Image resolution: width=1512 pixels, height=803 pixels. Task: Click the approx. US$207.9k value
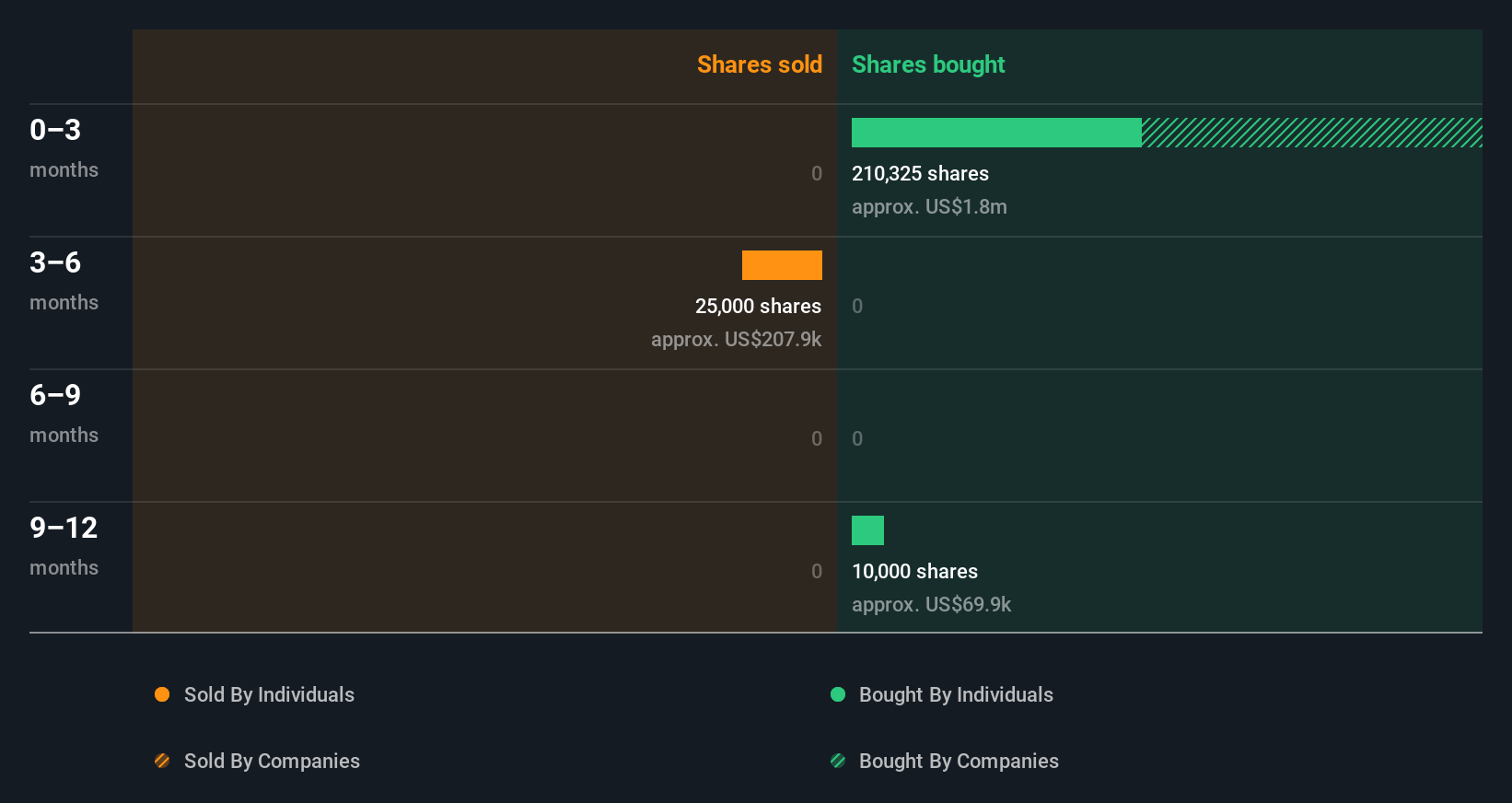(736, 340)
